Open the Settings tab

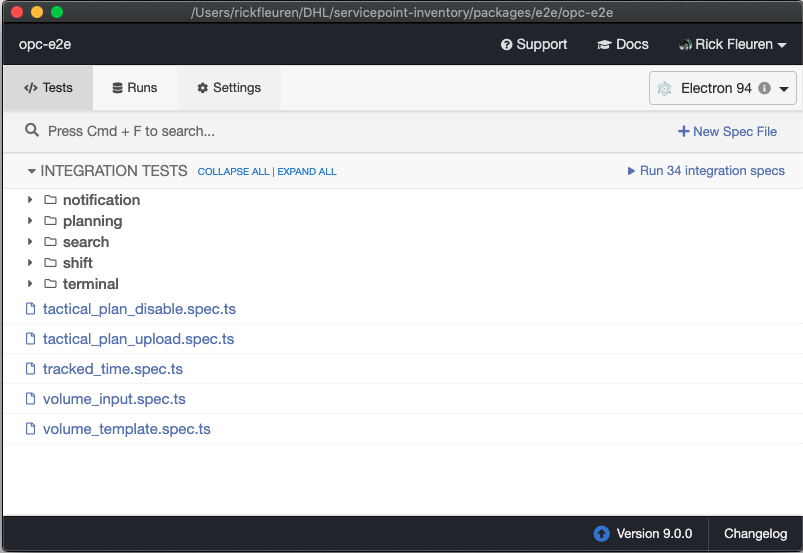[x=229, y=88]
